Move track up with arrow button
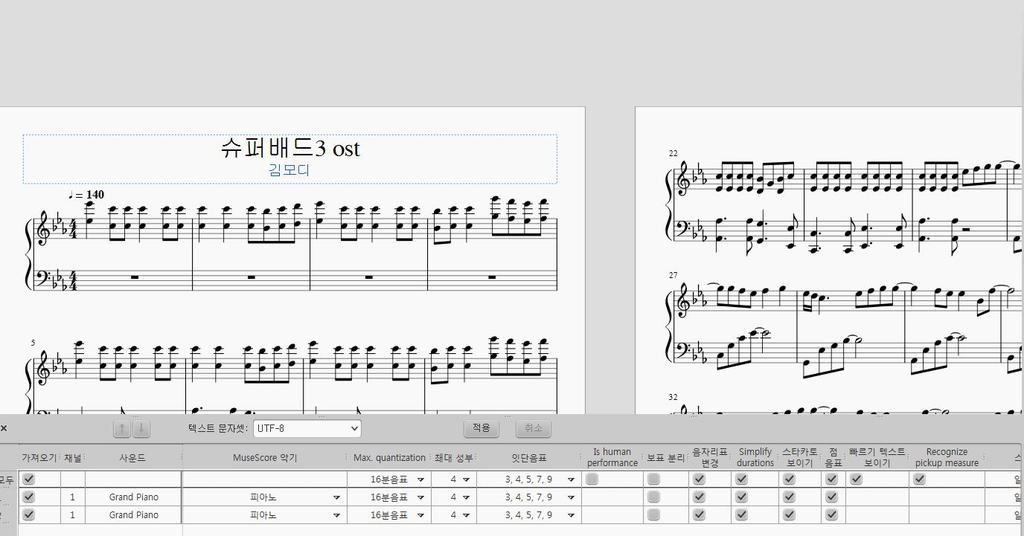The height and width of the screenshot is (536, 1024). point(121,429)
